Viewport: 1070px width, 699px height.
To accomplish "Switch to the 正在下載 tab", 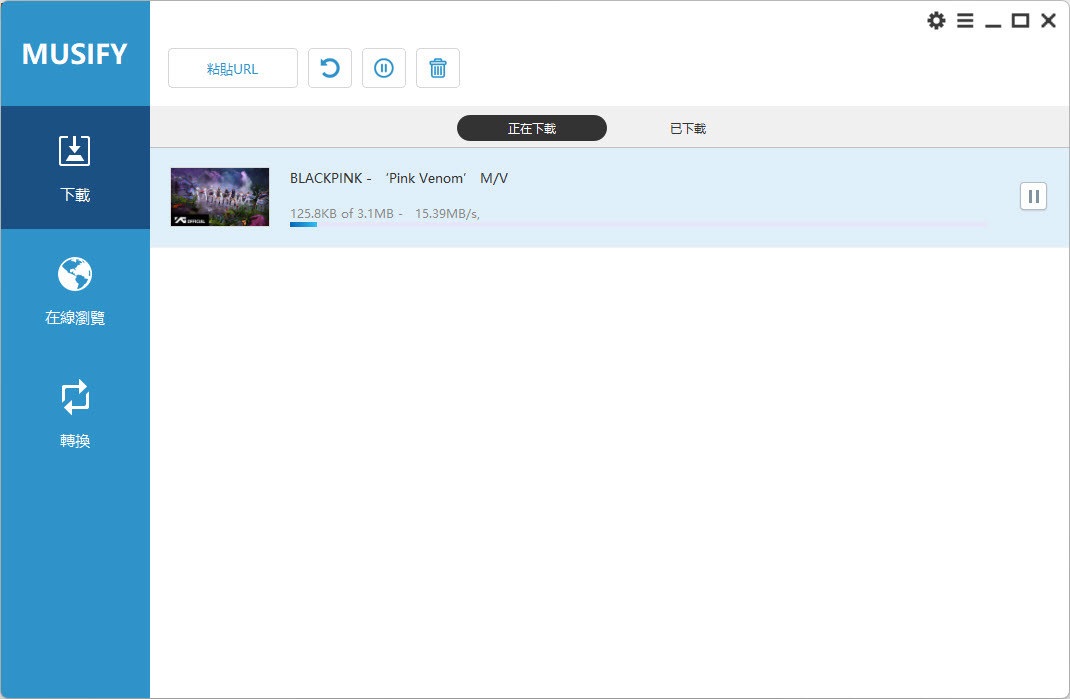I will [532, 128].
